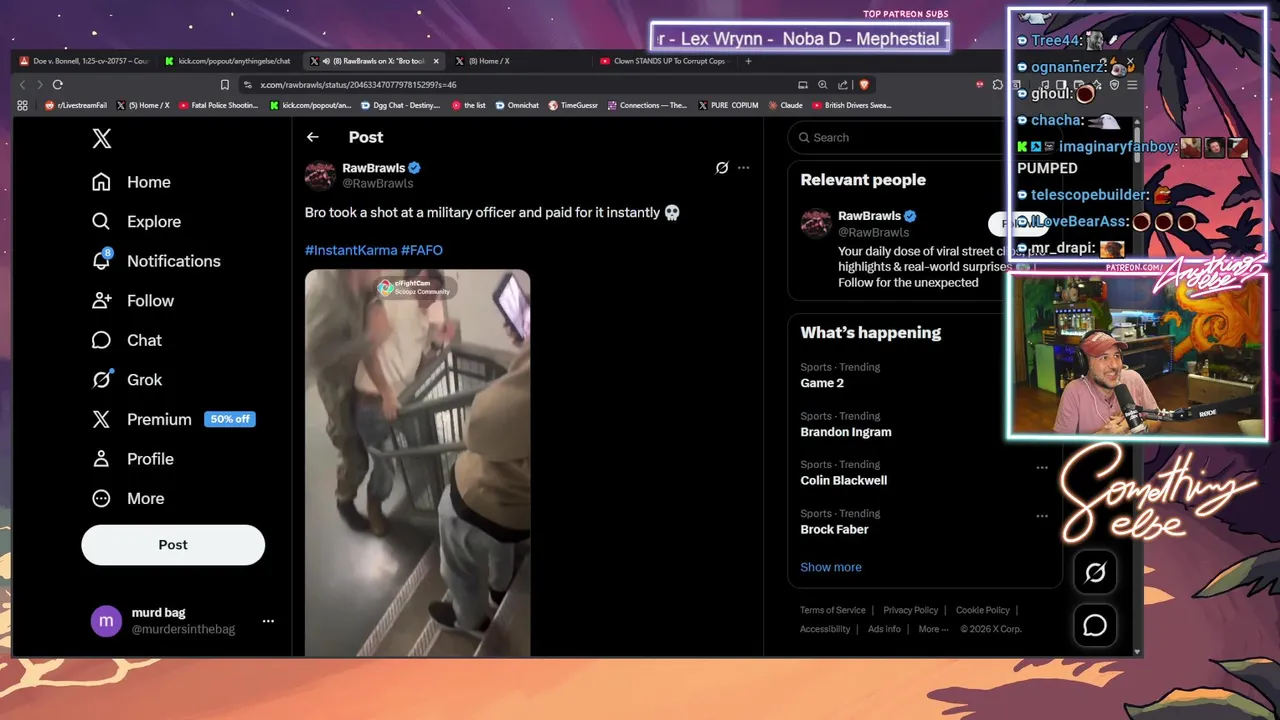The image size is (1280, 720).
Task: Close the RawBrawls on X tab
Action: point(436,61)
